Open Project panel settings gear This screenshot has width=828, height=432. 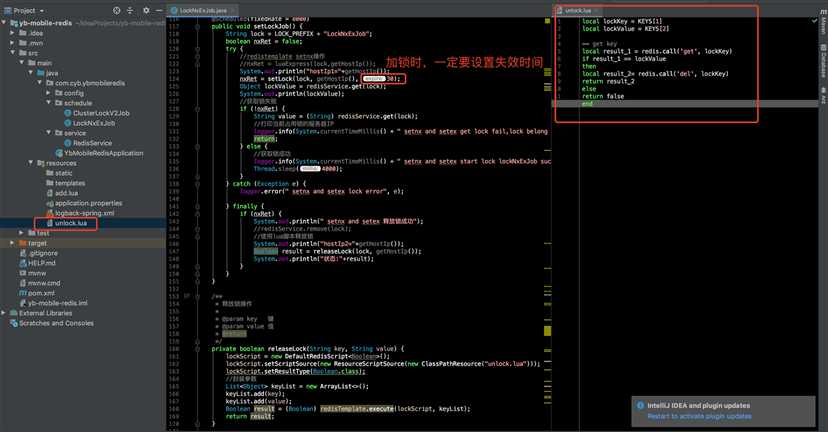pyautogui.click(x=146, y=10)
